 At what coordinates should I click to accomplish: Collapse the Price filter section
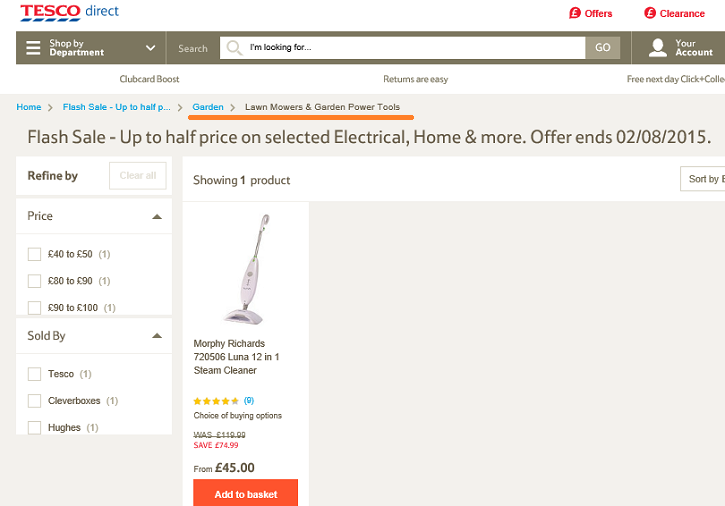[157, 216]
